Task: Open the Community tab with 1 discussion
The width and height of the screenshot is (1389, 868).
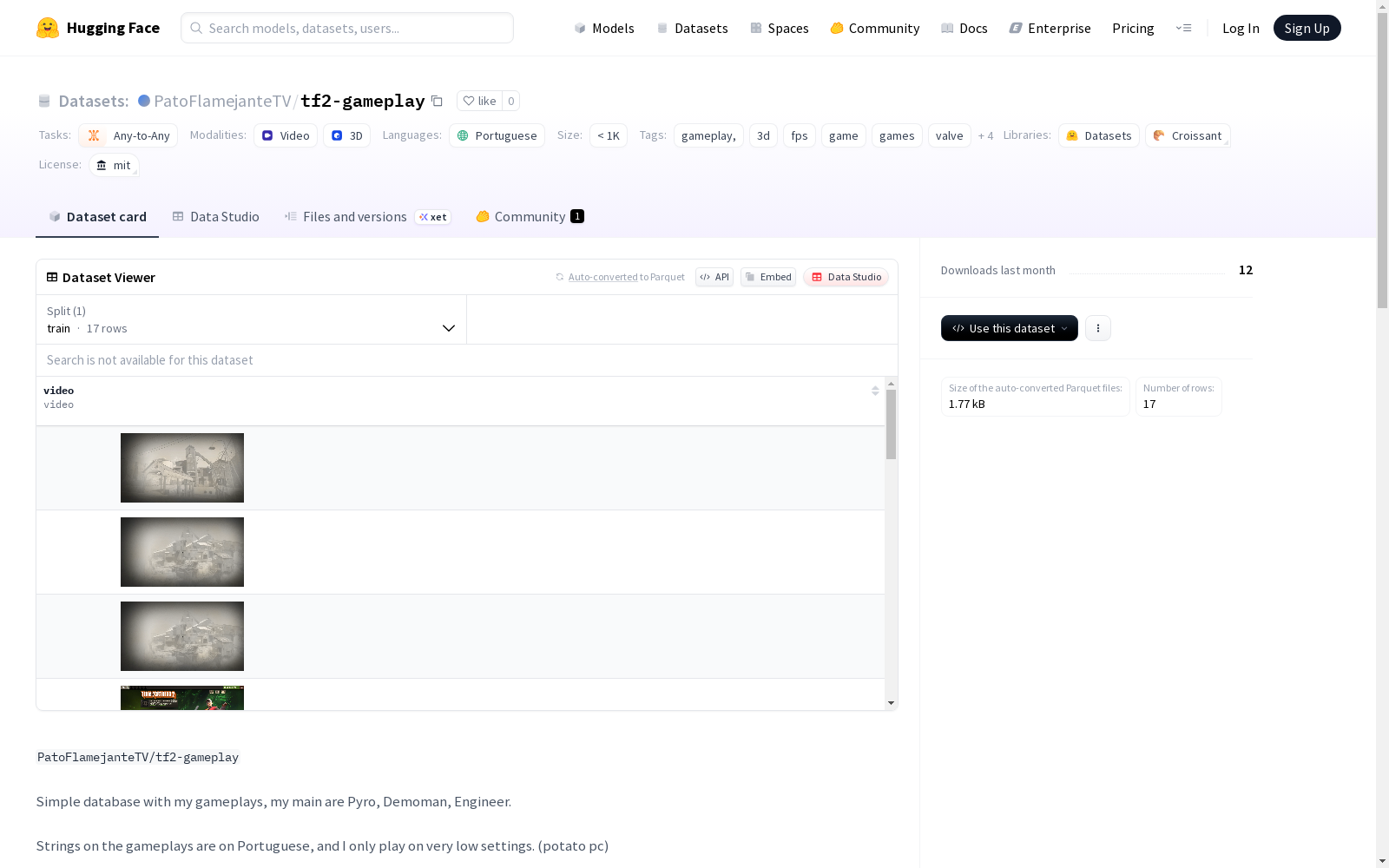Action: [x=530, y=217]
